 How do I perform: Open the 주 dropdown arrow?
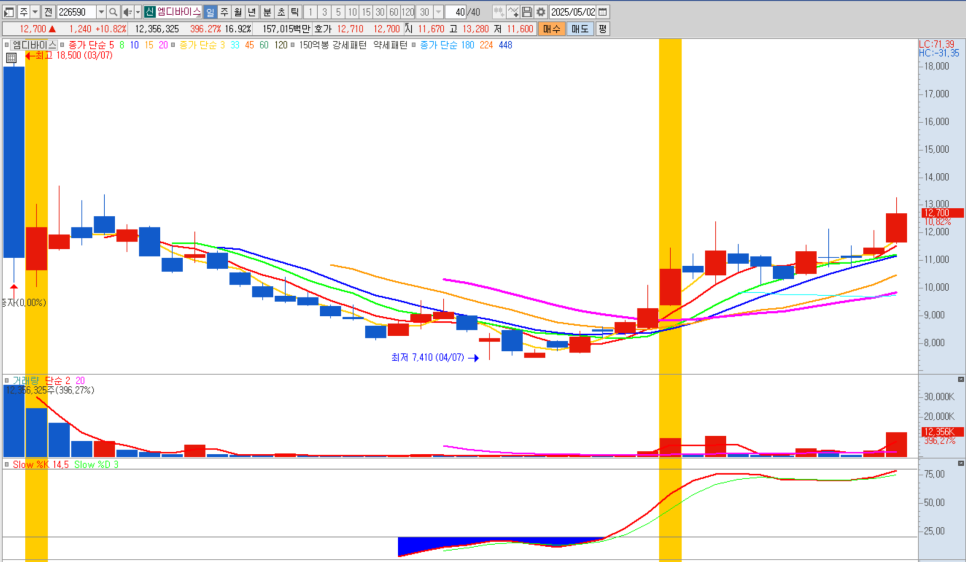tap(35, 12)
